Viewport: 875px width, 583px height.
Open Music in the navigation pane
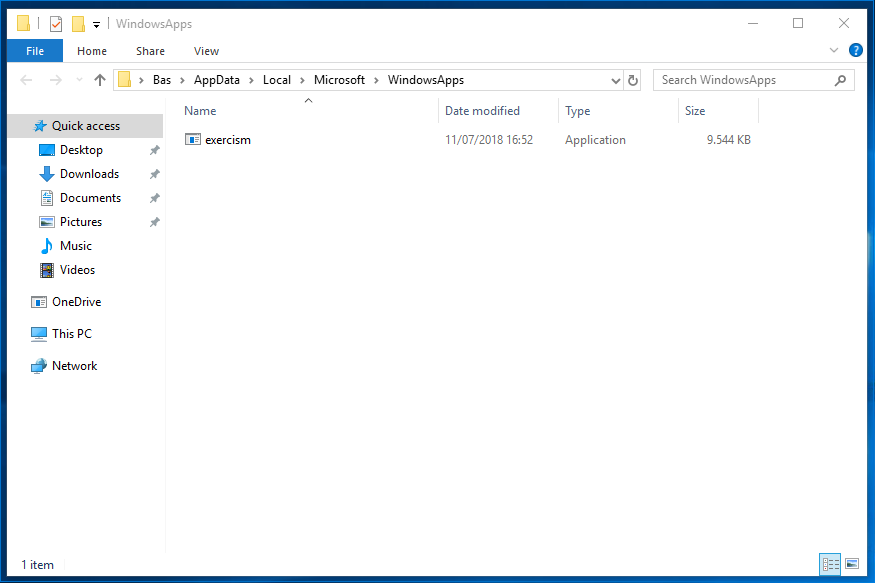point(76,246)
